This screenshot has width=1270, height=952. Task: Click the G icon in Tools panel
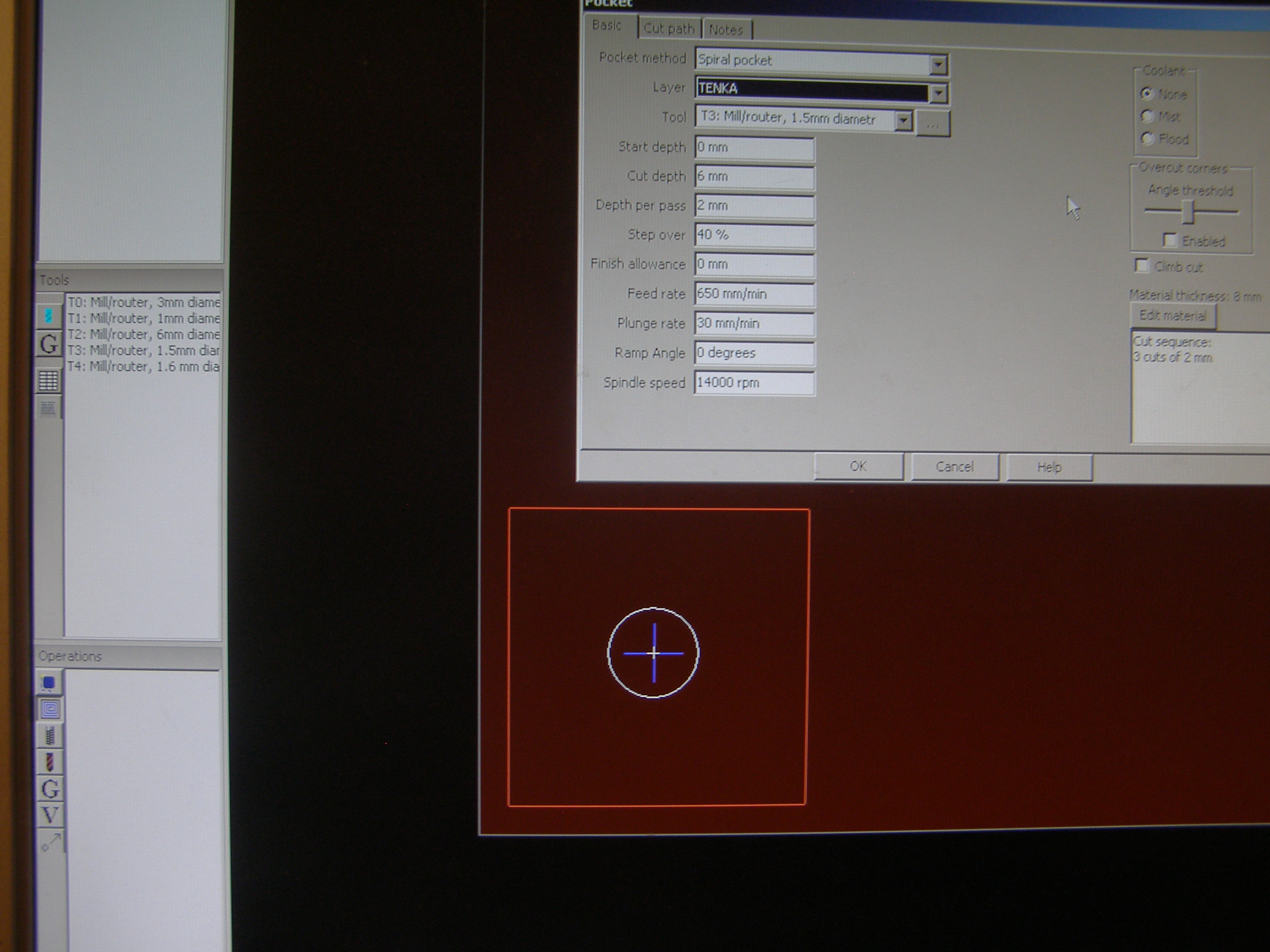[x=49, y=344]
